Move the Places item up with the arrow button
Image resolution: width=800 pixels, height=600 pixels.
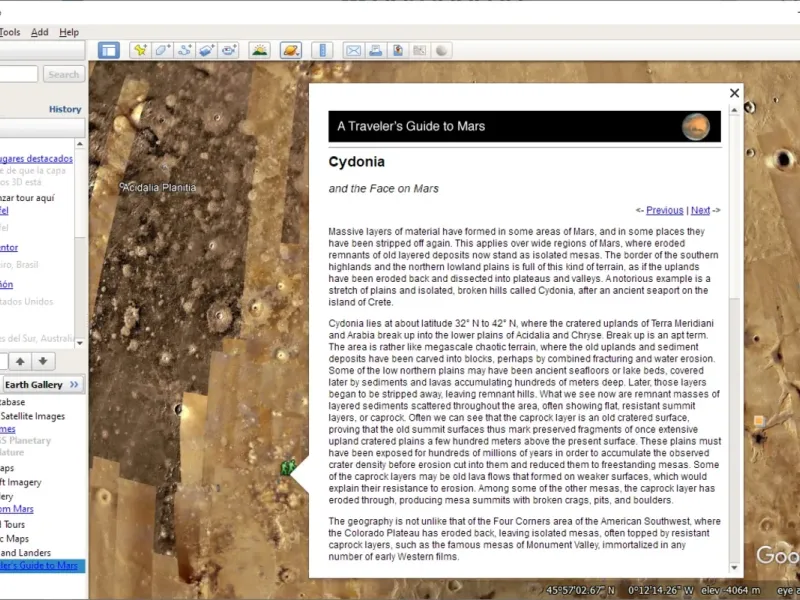click(x=20, y=361)
